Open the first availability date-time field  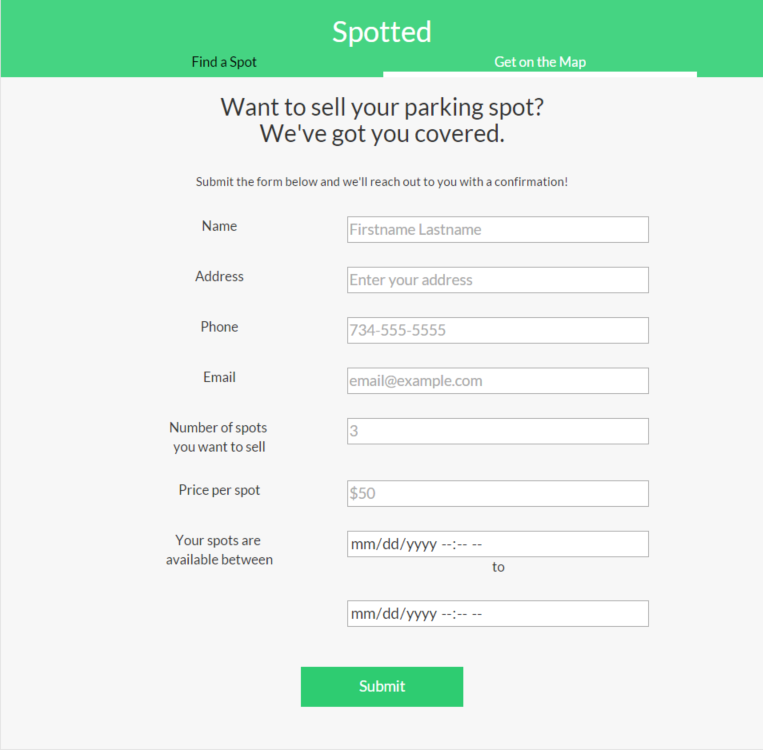497,544
